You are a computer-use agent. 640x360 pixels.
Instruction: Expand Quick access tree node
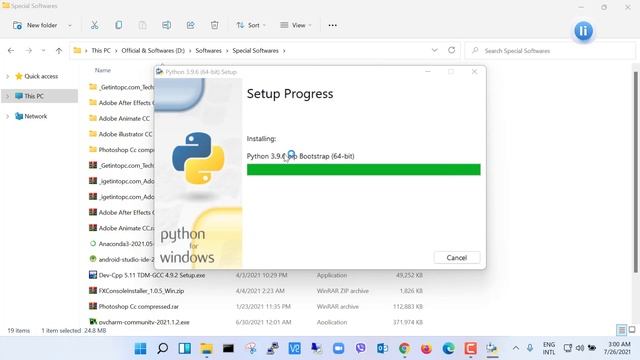(7, 76)
